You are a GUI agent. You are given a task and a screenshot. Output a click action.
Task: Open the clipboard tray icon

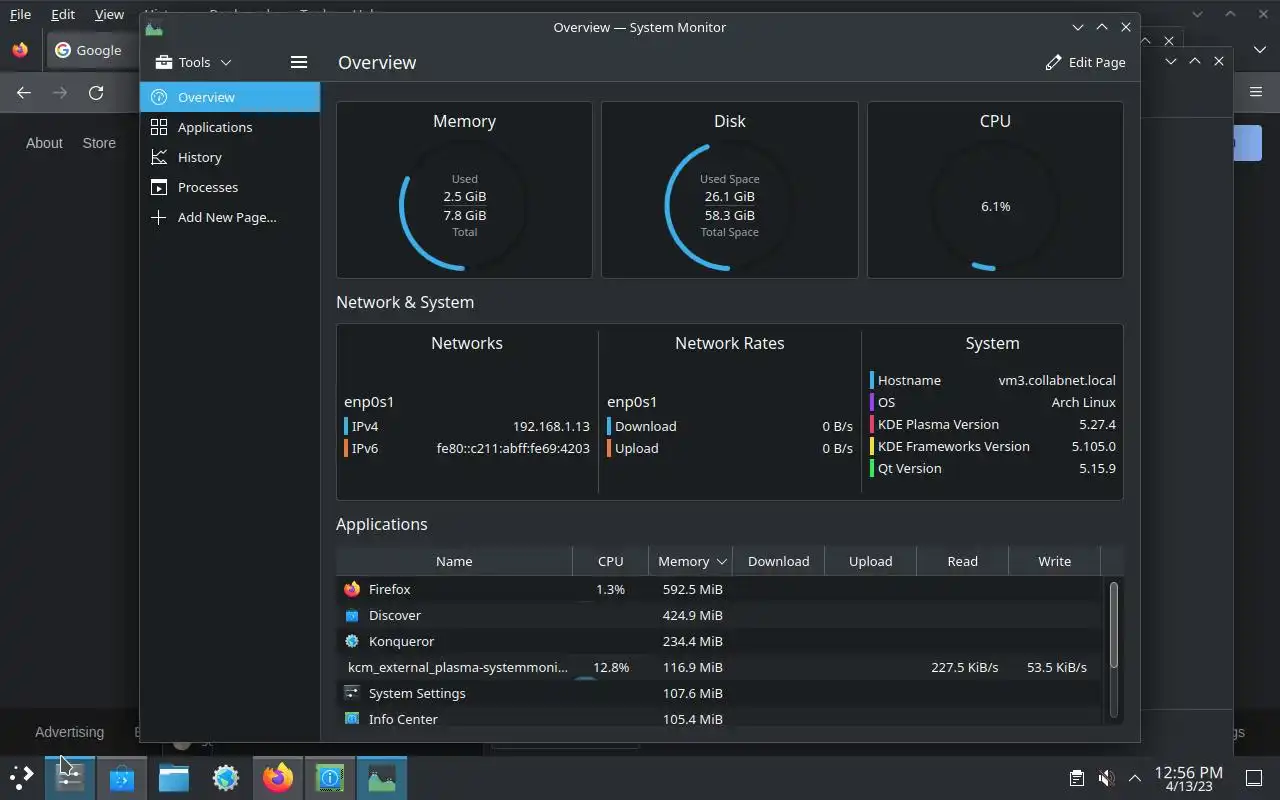1077,778
